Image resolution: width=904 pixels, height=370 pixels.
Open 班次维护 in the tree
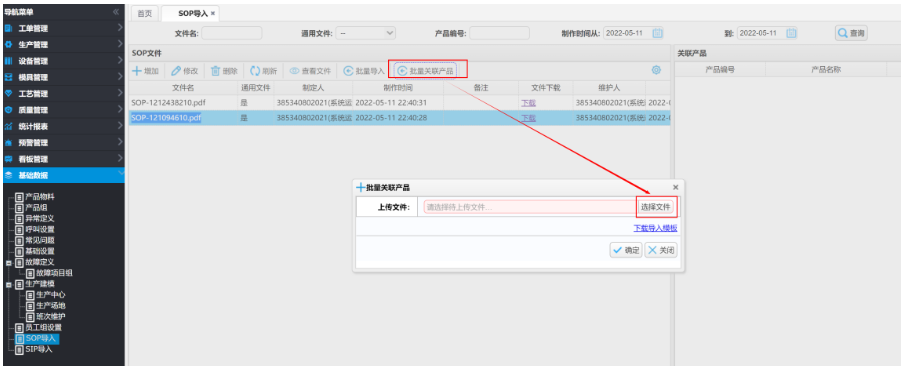51,316
